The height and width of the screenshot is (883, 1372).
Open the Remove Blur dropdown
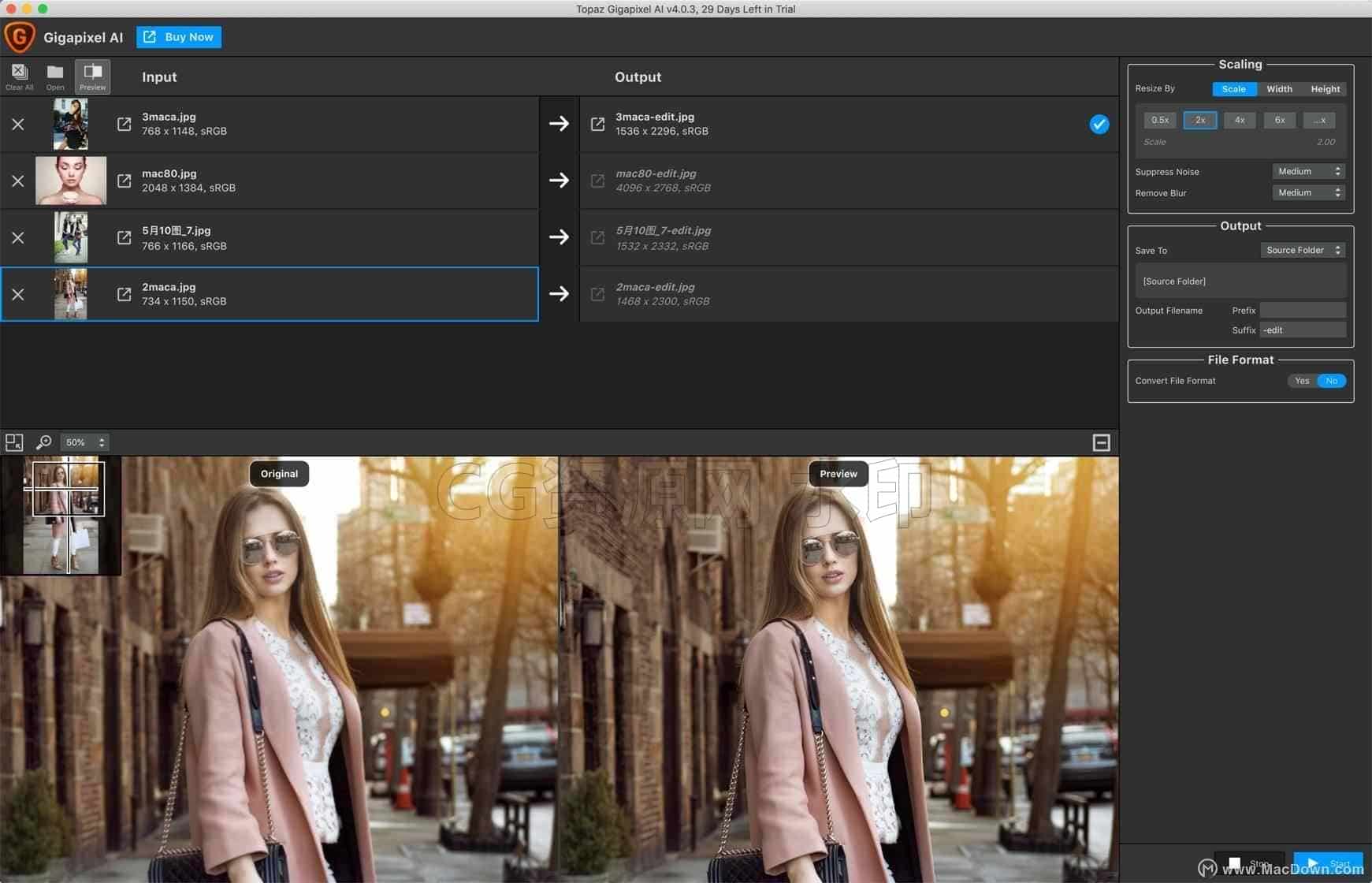pos(1309,192)
